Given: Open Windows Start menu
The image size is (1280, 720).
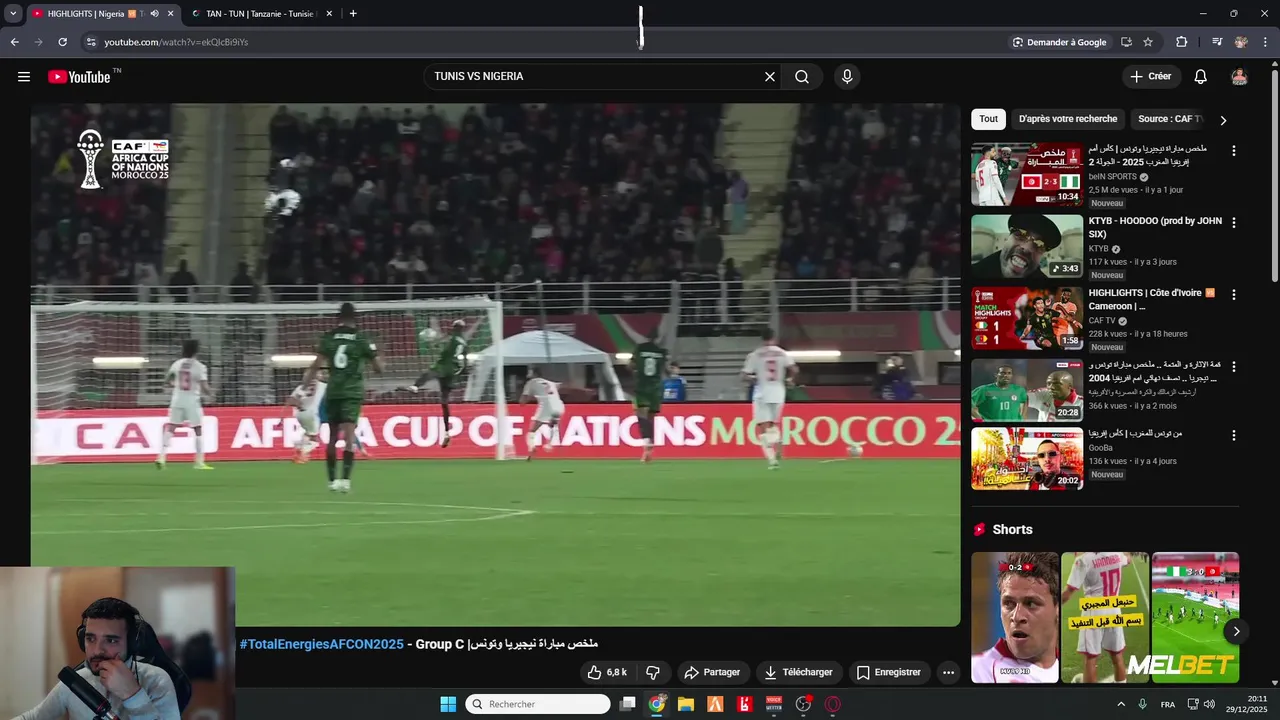Looking at the screenshot, I should point(448,704).
